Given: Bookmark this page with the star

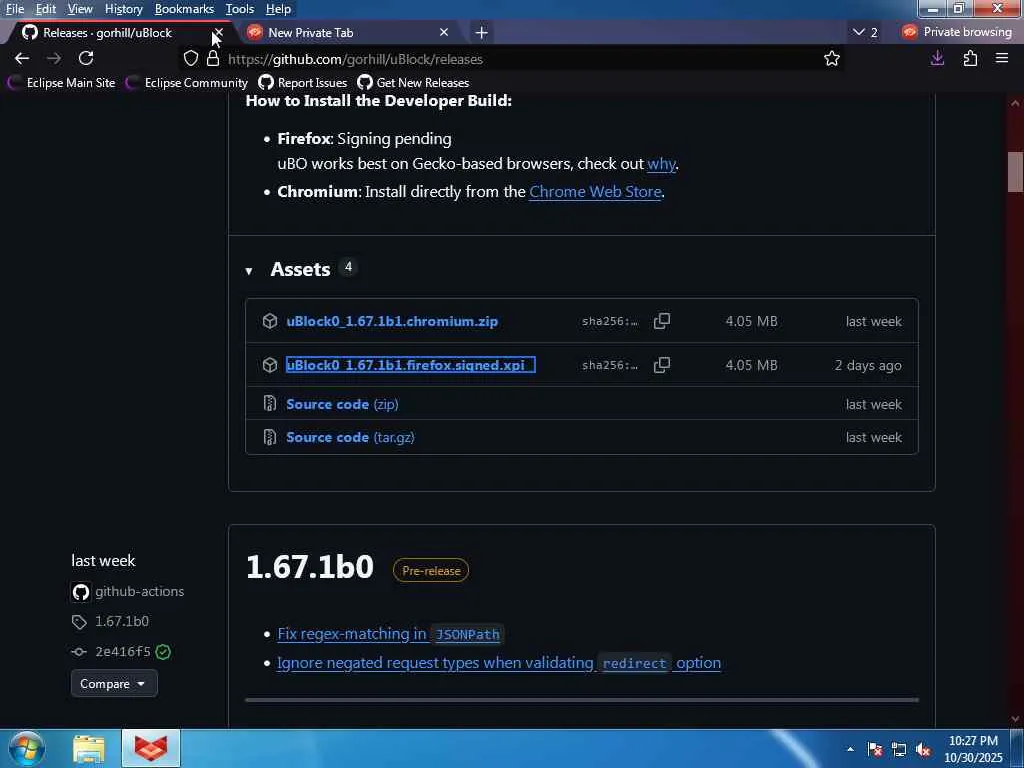Looking at the screenshot, I should click(831, 59).
